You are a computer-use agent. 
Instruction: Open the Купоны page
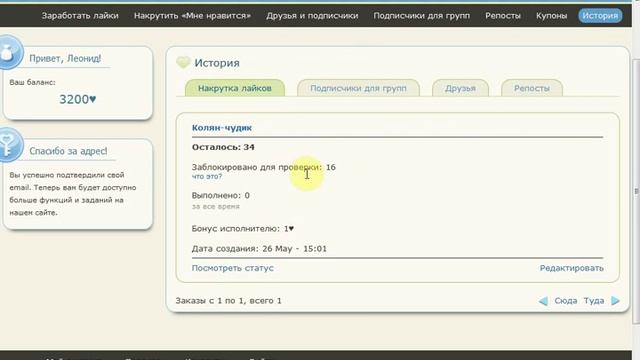coord(551,16)
